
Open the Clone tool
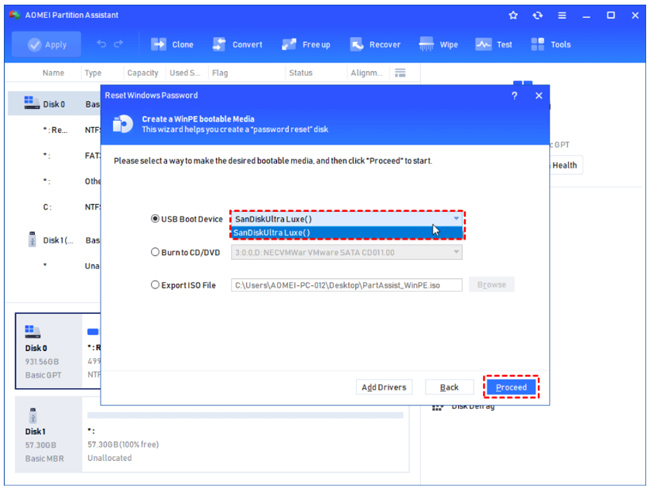click(172, 44)
